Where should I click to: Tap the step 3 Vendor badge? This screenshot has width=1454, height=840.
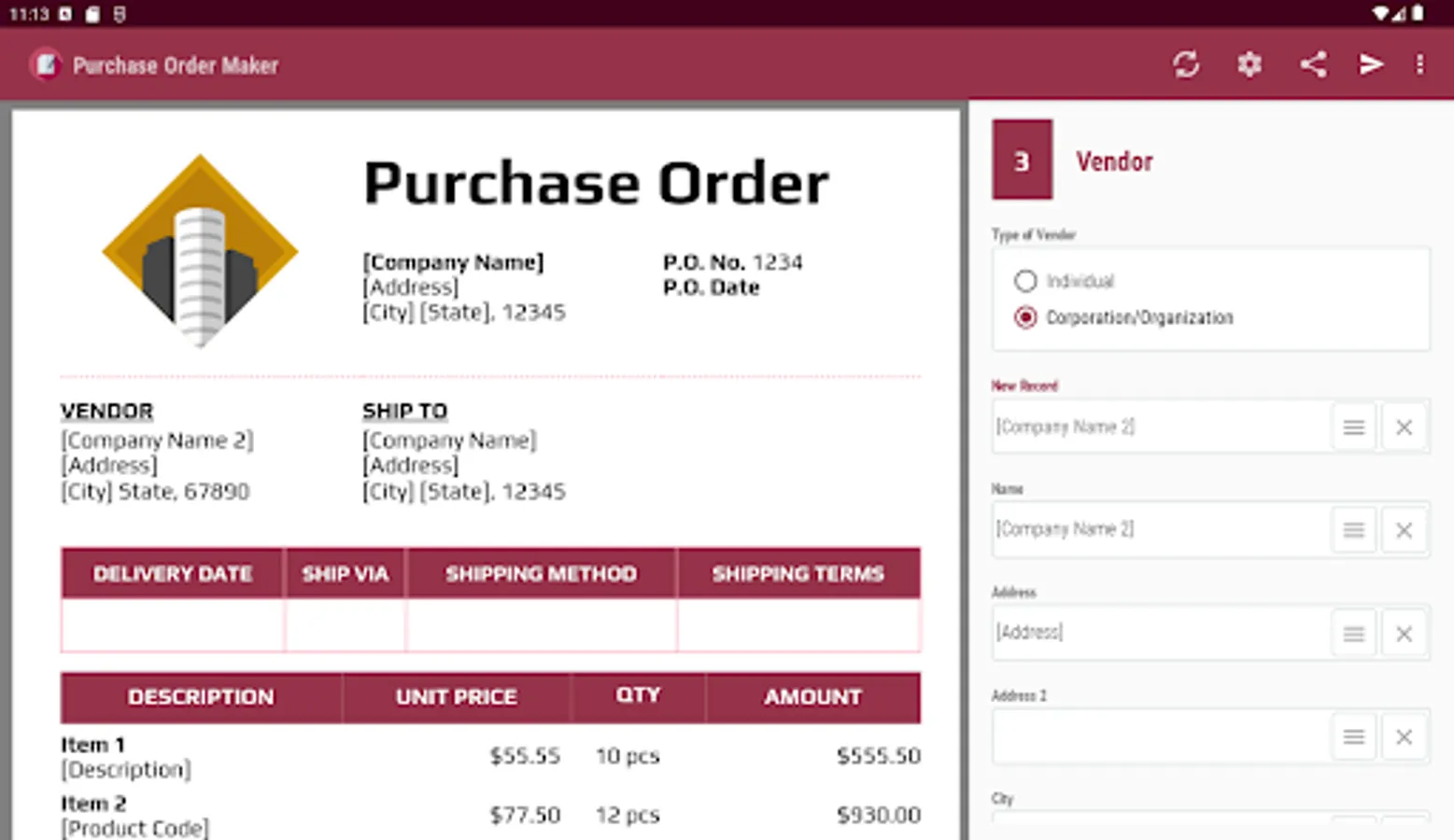click(1022, 161)
